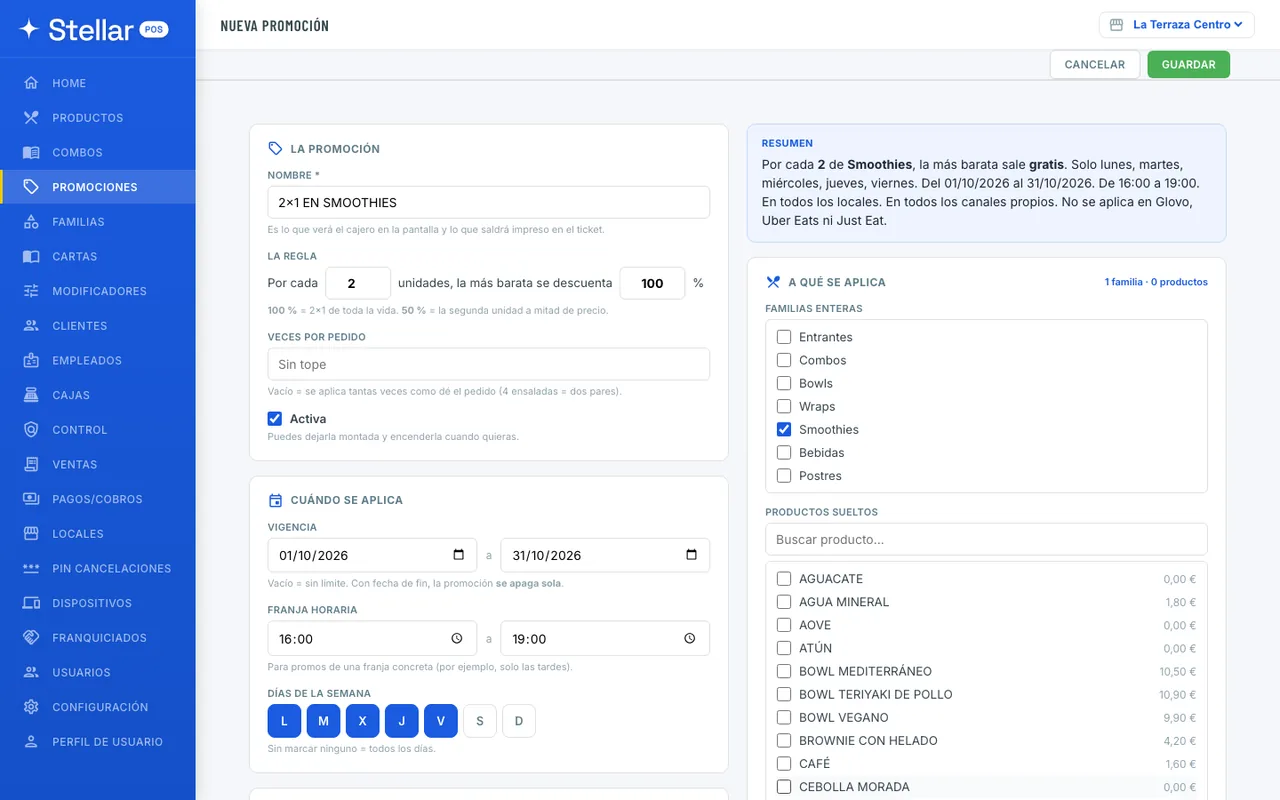This screenshot has width=1280, height=800.
Task: Check the Bowls family checkbox
Action: click(x=784, y=383)
